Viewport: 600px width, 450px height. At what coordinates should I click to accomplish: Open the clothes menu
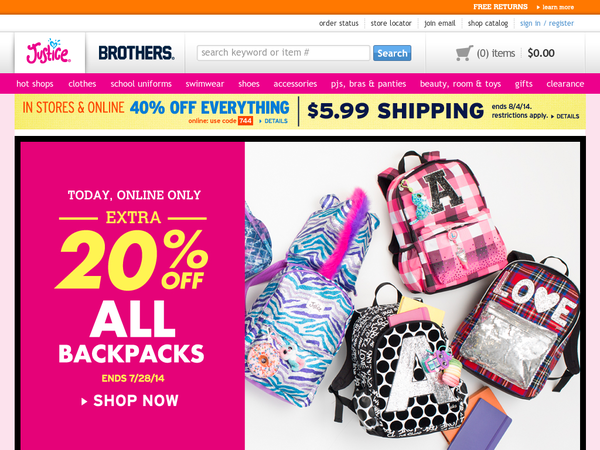point(82,84)
